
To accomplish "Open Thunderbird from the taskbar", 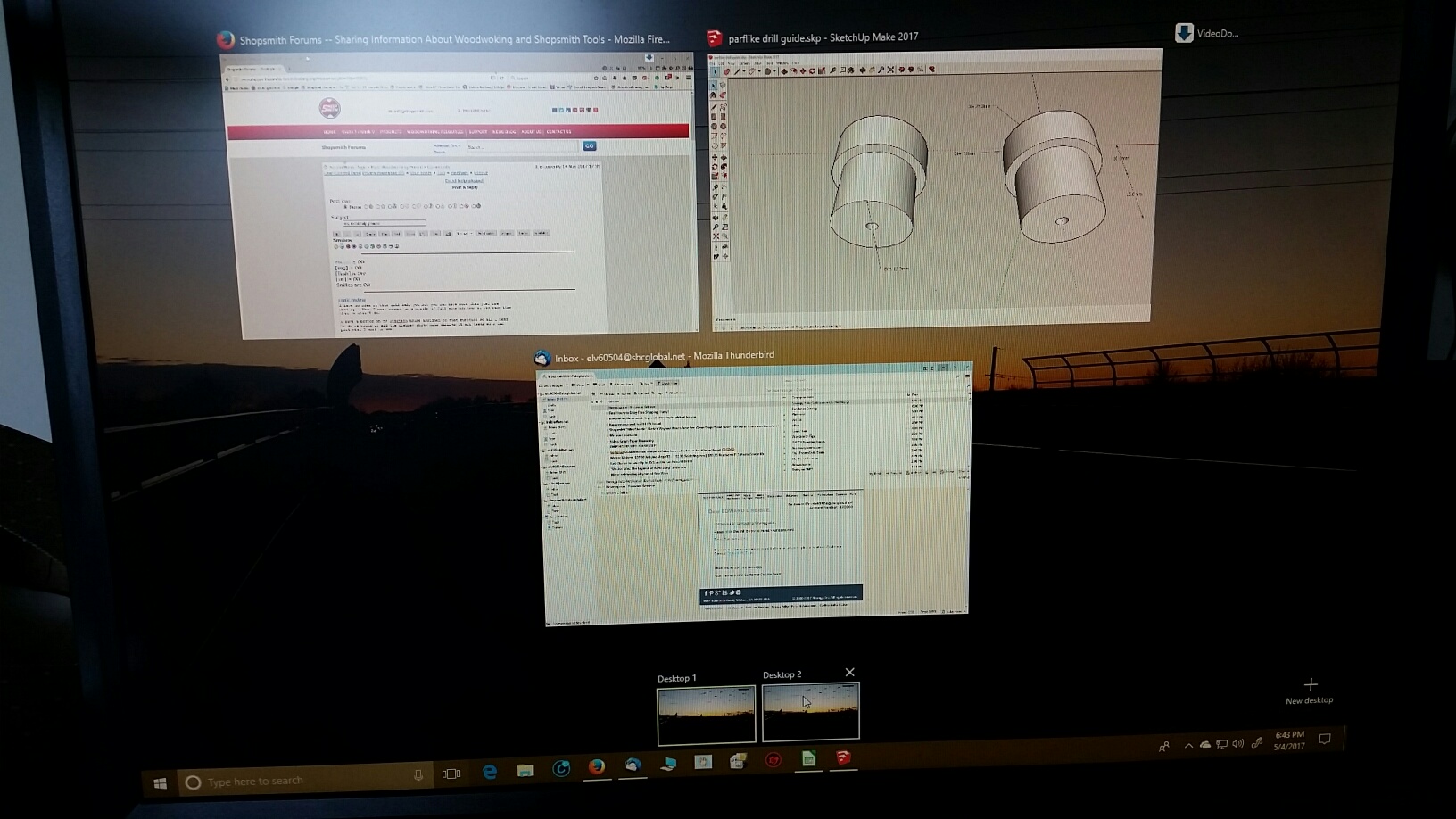I will 633,765.
